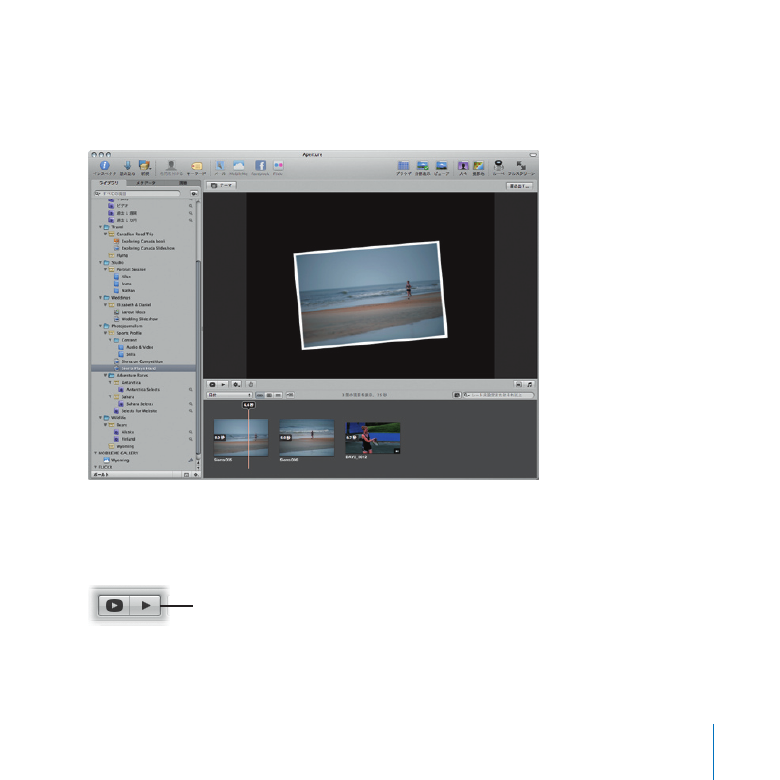Preview slideshow full screen button
Image resolution: width=780 pixels, height=780 pixels.
point(212,385)
